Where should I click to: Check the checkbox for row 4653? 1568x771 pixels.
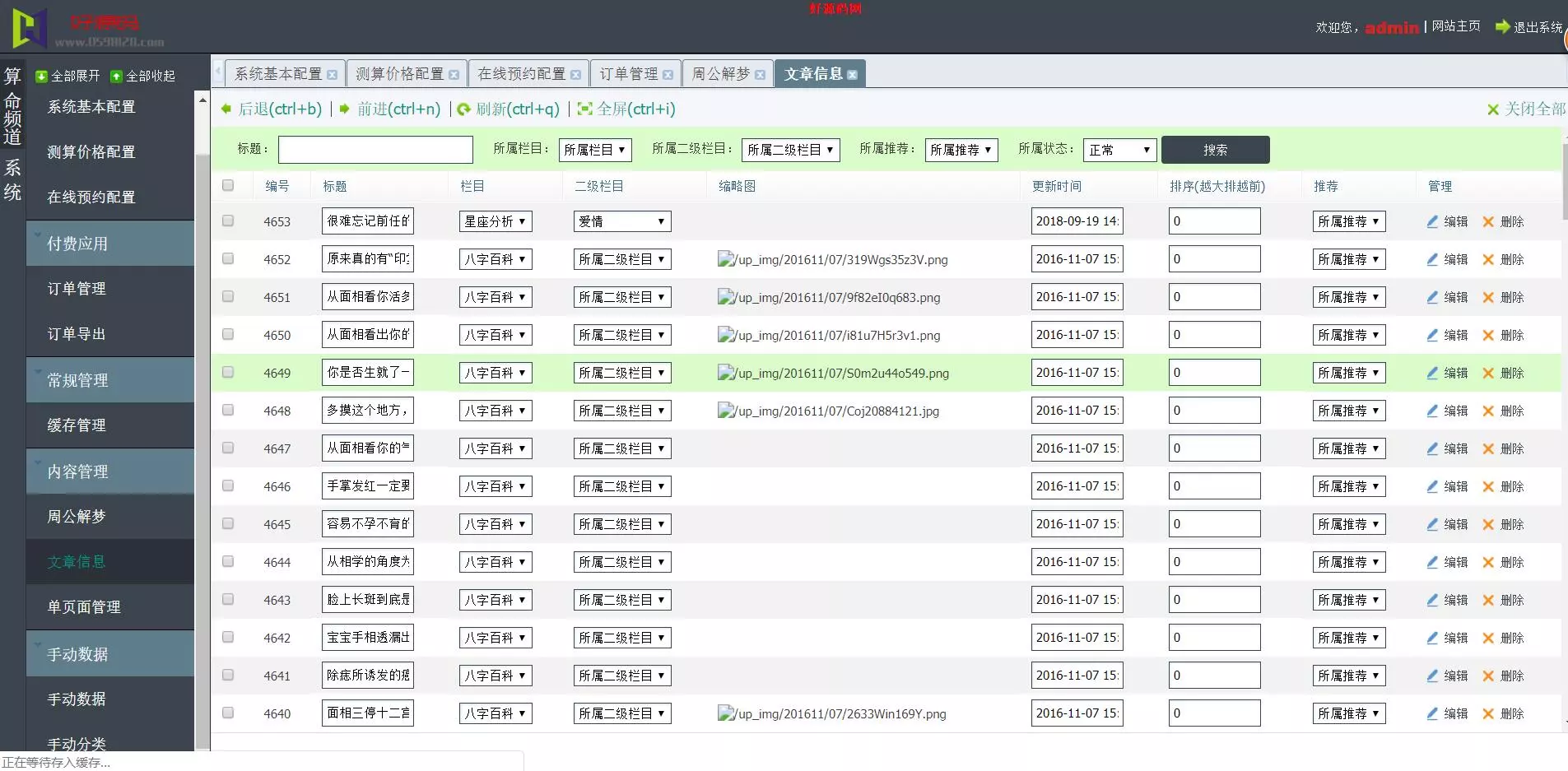click(x=228, y=221)
